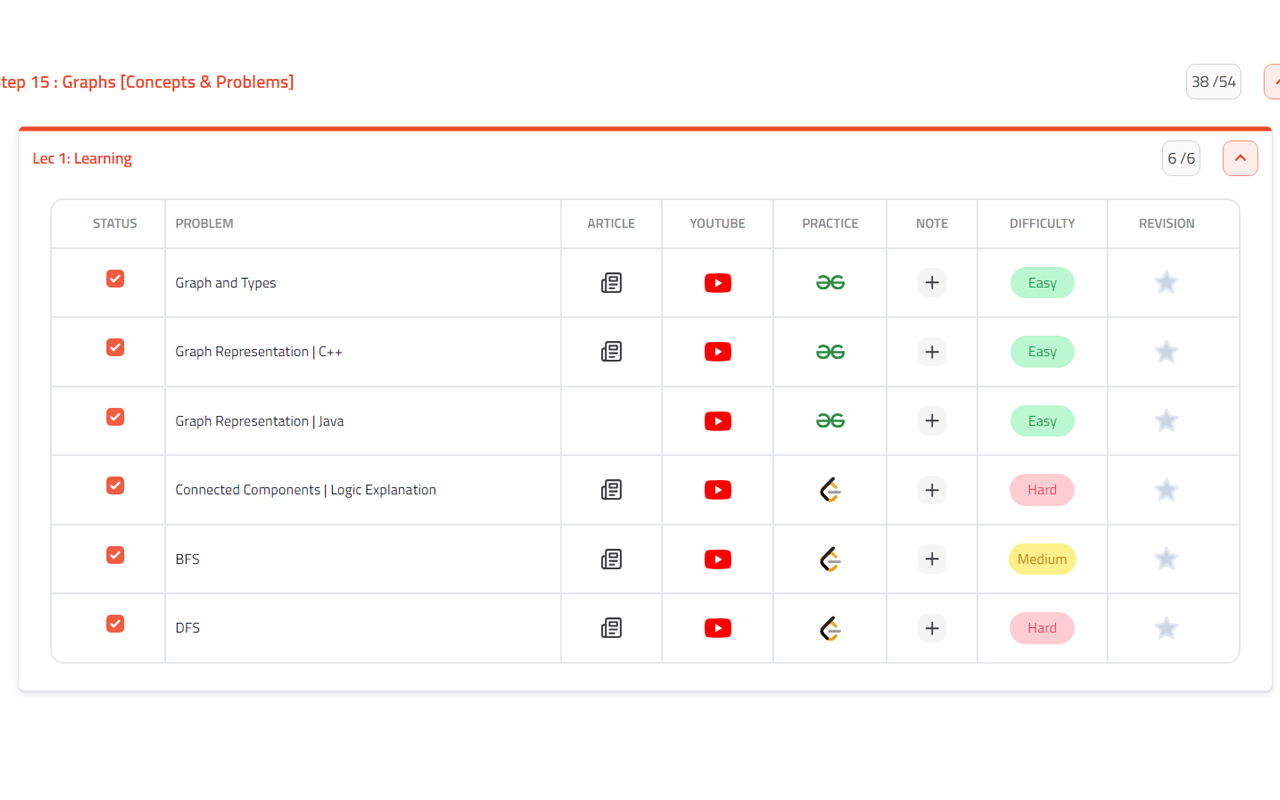
Task: Click the Hard badge for Connected Components
Action: (x=1042, y=490)
